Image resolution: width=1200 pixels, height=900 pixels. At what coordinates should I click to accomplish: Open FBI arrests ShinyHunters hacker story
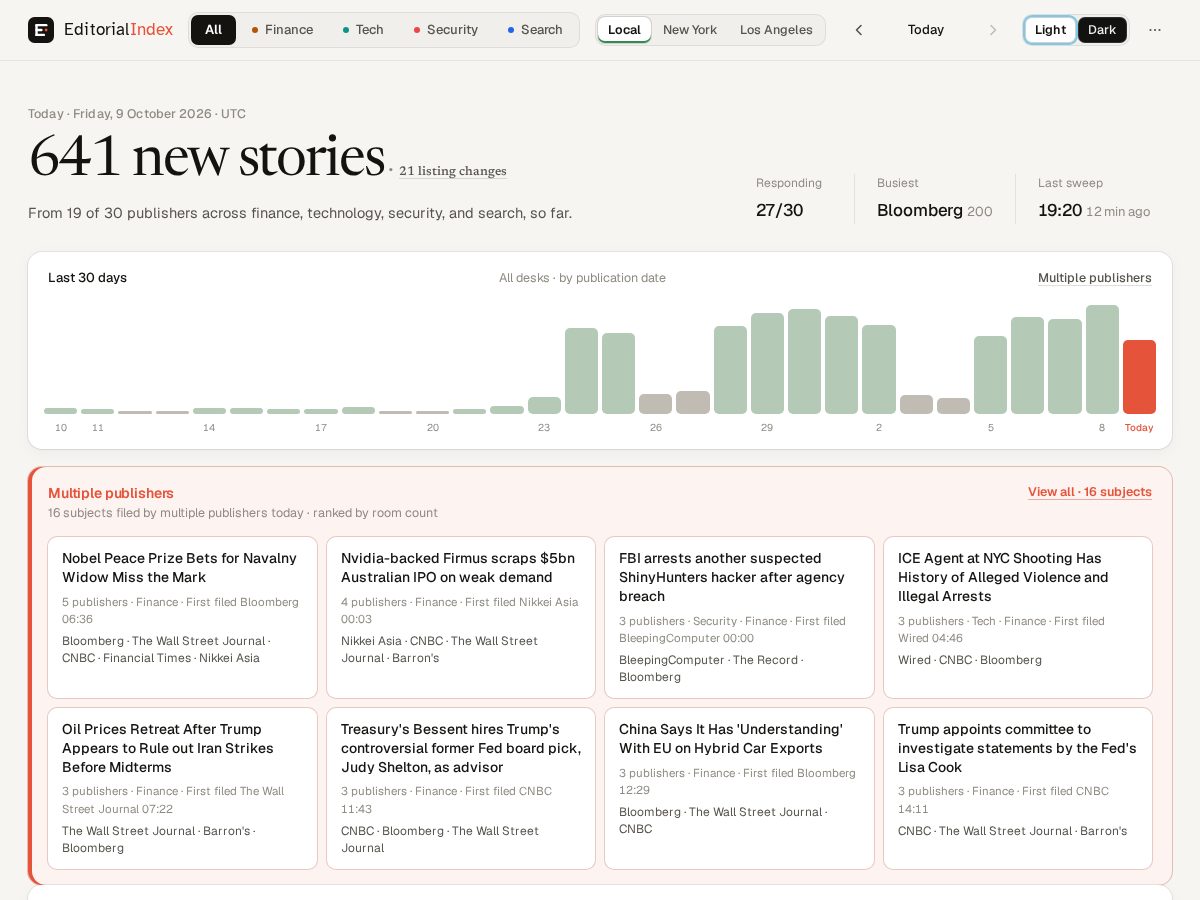739,617
